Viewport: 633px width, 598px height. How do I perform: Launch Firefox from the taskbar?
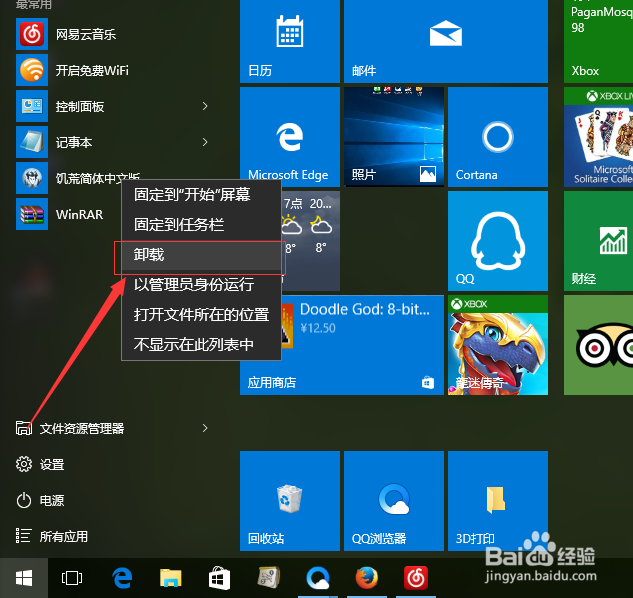coord(367,578)
